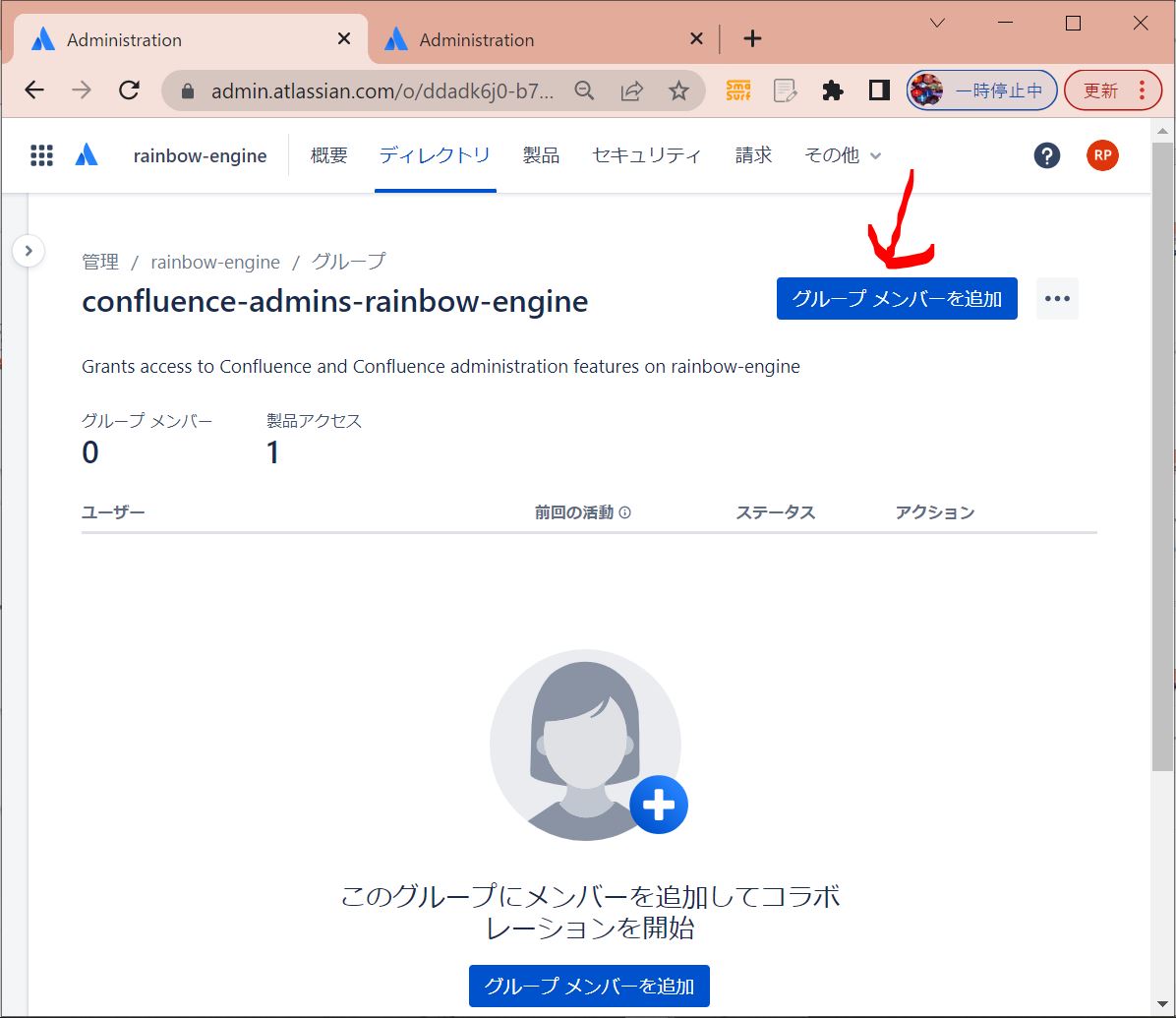Open the browser extensions puzzle icon
The height and width of the screenshot is (1018, 1176).
(833, 90)
